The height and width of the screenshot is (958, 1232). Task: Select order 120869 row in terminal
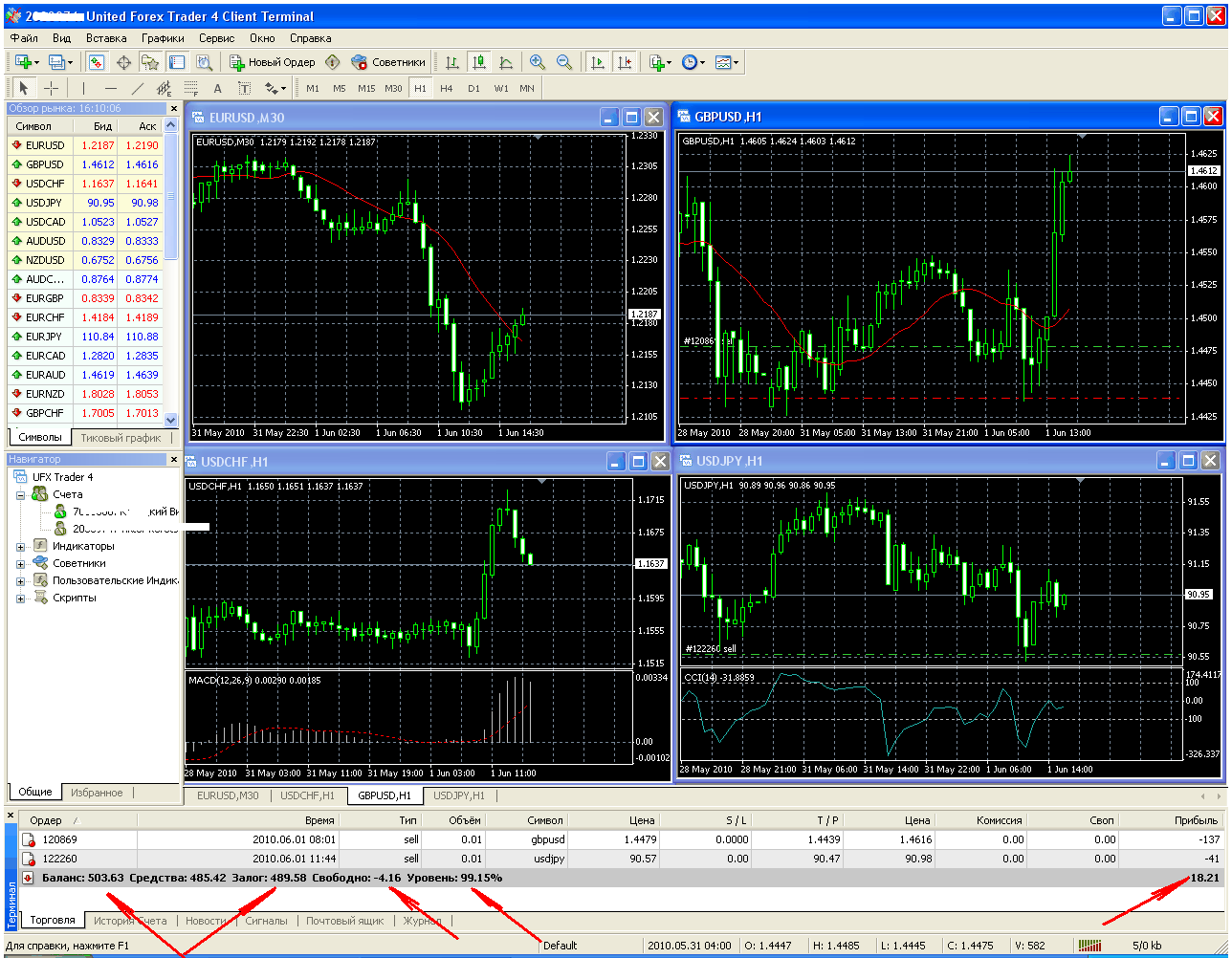click(x=622, y=839)
